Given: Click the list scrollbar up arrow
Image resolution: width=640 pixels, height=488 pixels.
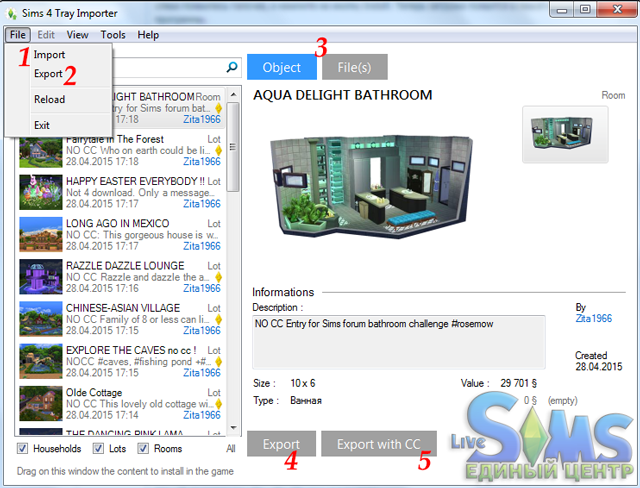Looking at the screenshot, I should coord(233,94).
